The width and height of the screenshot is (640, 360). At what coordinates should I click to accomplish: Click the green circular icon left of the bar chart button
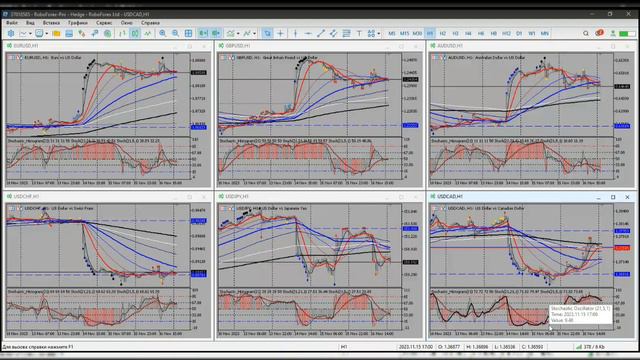tap(107, 33)
